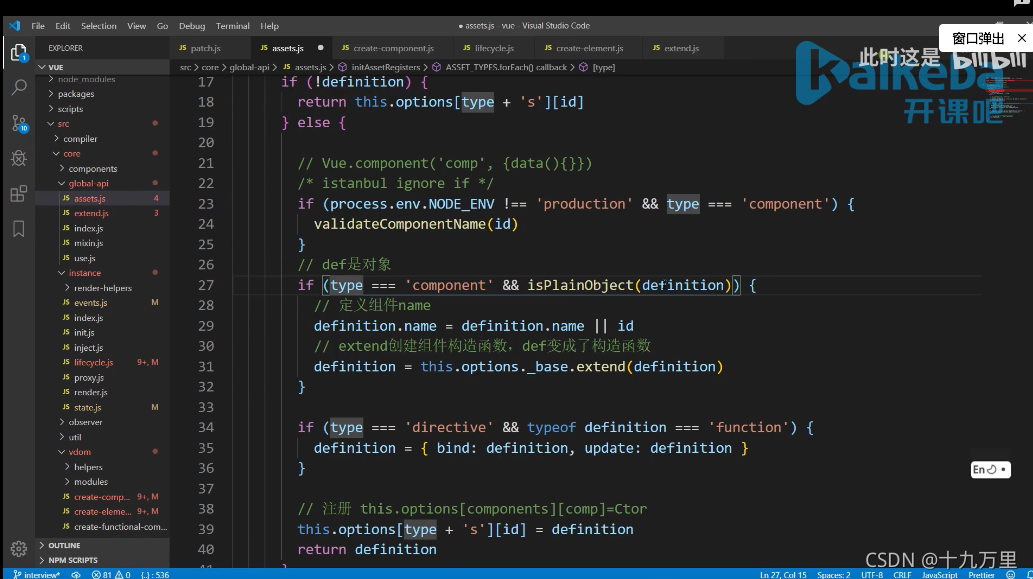This screenshot has height=579, width=1033.
Task: Click the unsaved dot on assets.js tab
Action: pos(320,47)
